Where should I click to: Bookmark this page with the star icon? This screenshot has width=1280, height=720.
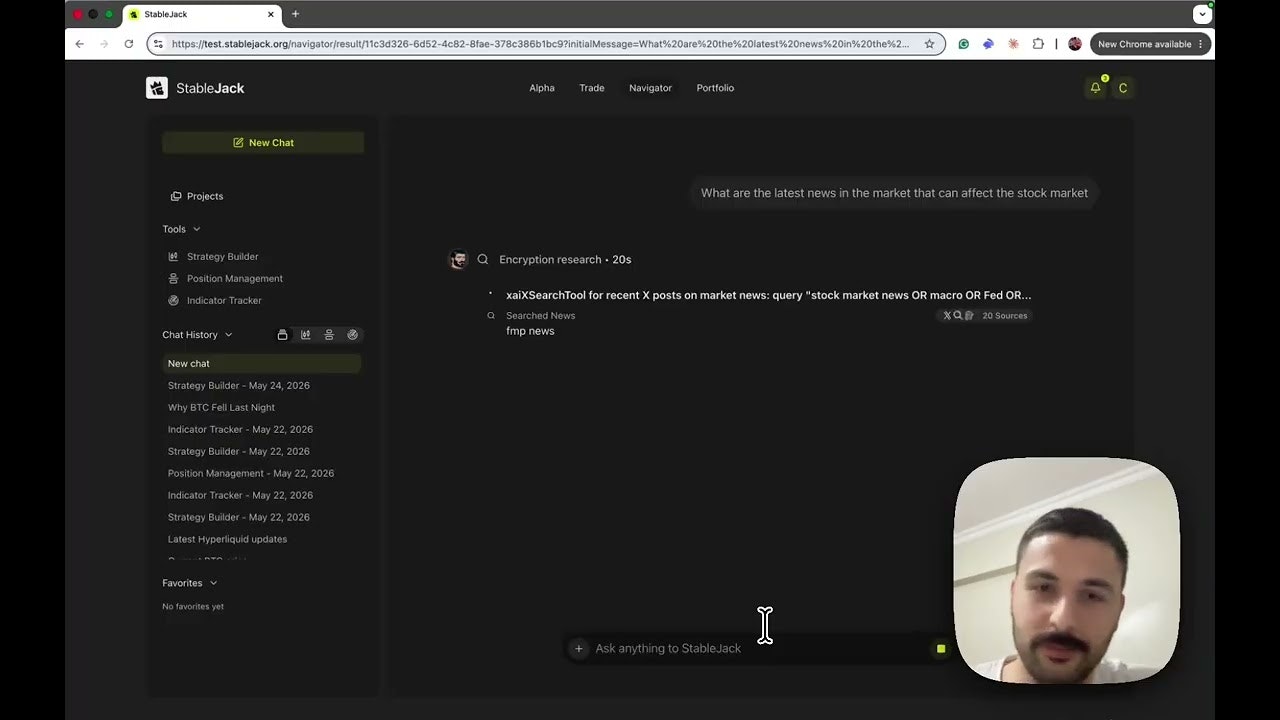(x=929, y=44)
